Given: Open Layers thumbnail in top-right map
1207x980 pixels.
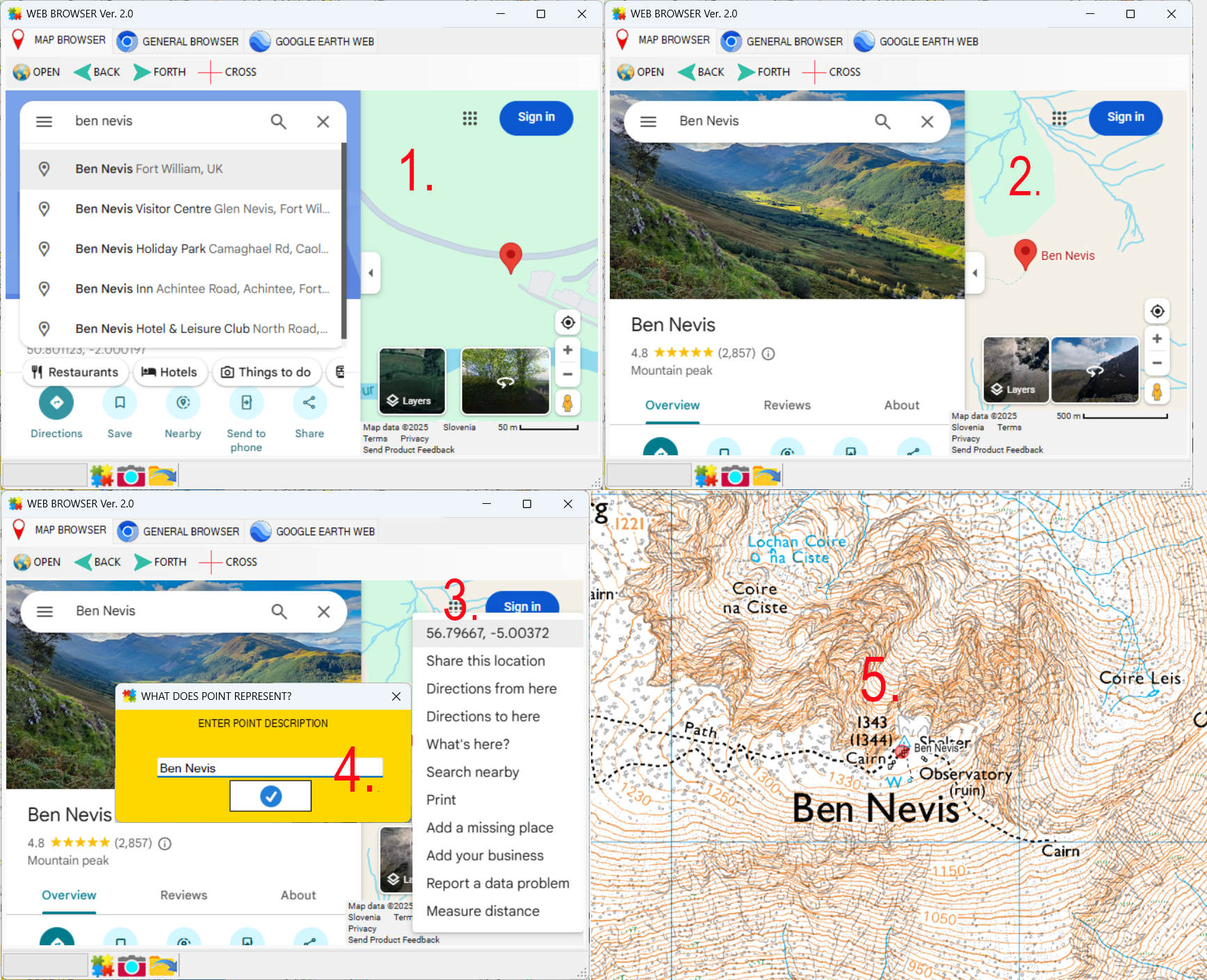Looking at the screenshot, I should pos(1016,370).
